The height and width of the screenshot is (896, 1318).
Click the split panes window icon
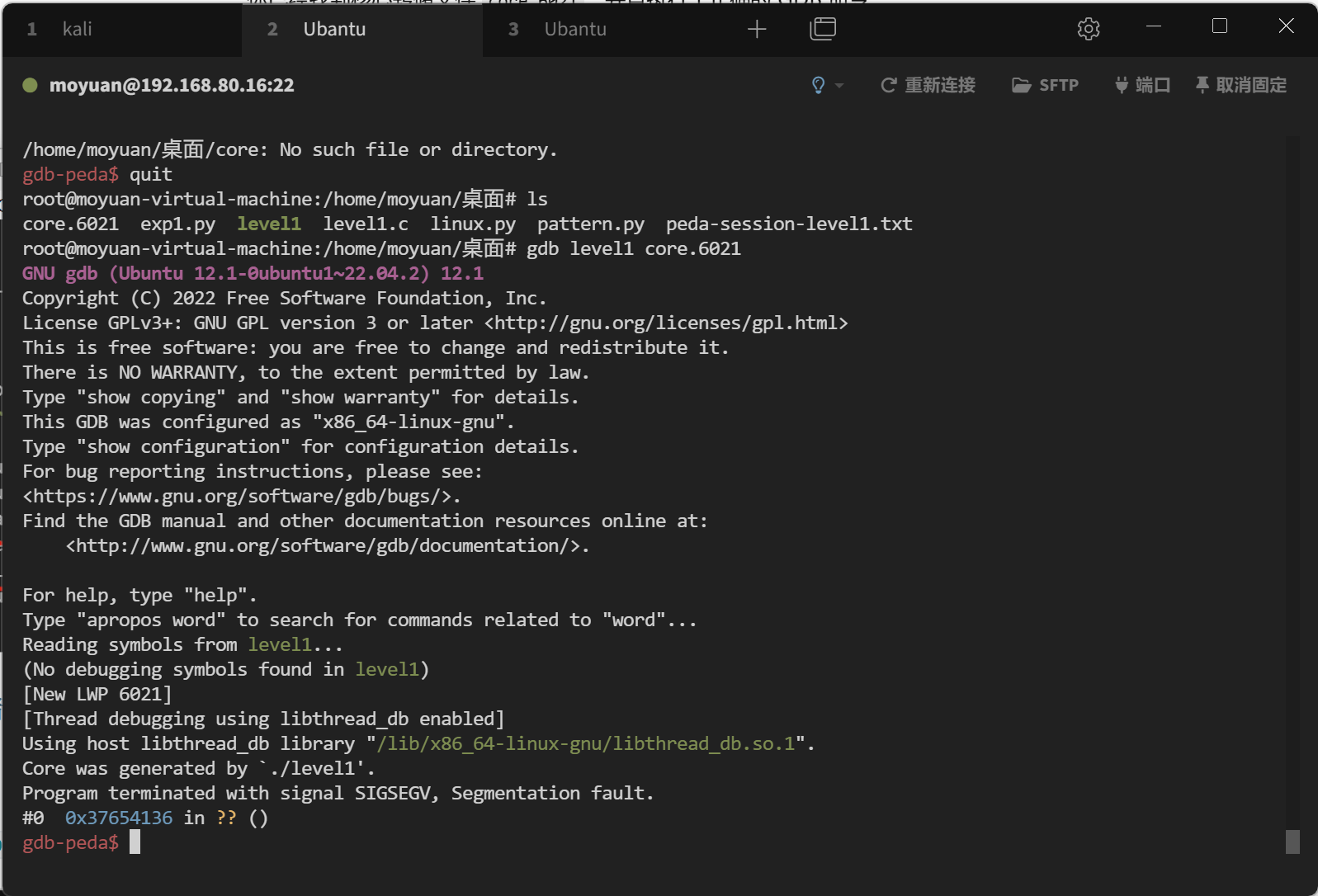pyautogui.click(x=822, y=29)
